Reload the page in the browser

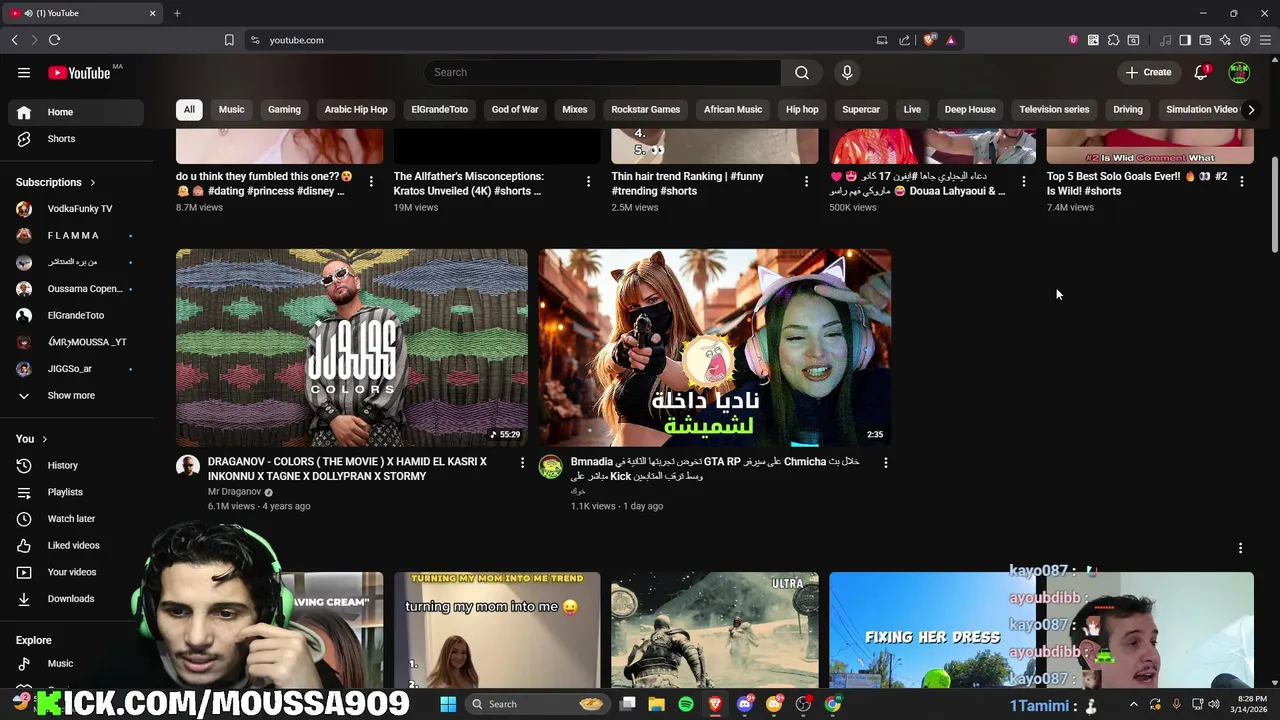(54, 40)
